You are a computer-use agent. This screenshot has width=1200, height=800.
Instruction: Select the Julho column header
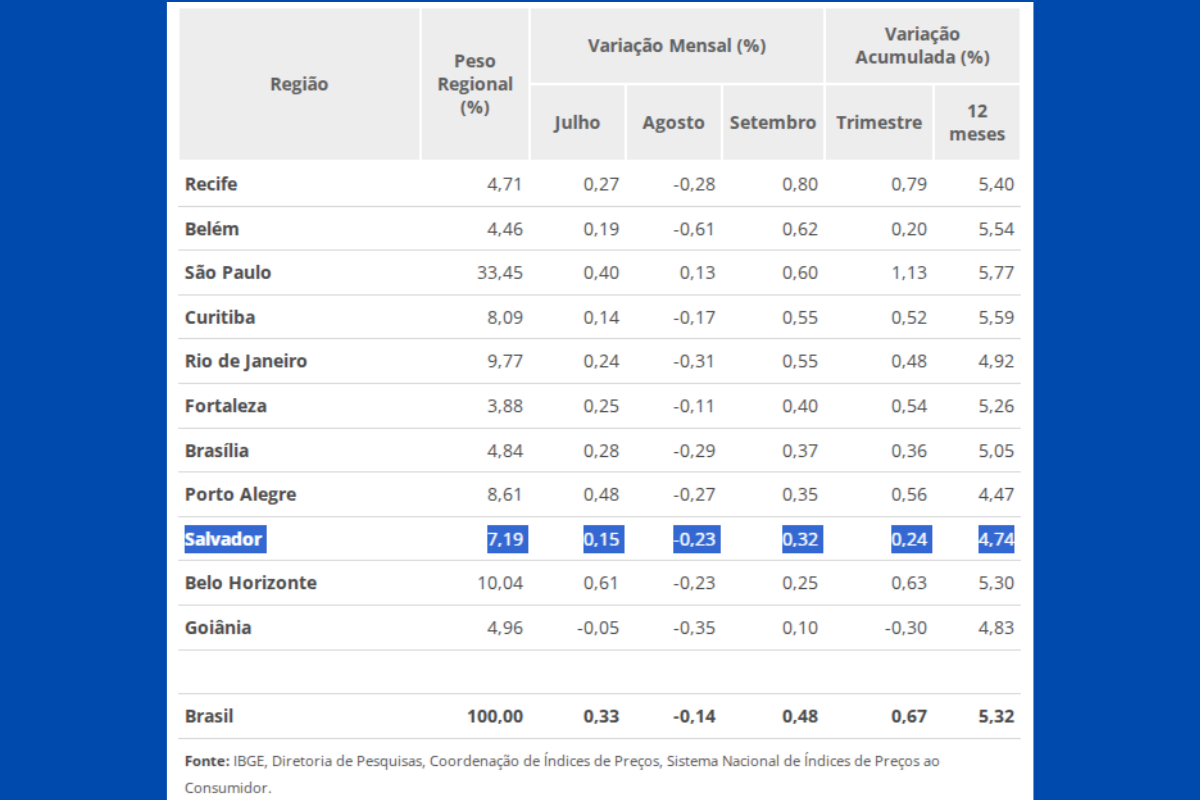pyautogui.click(x=577, y=123)
